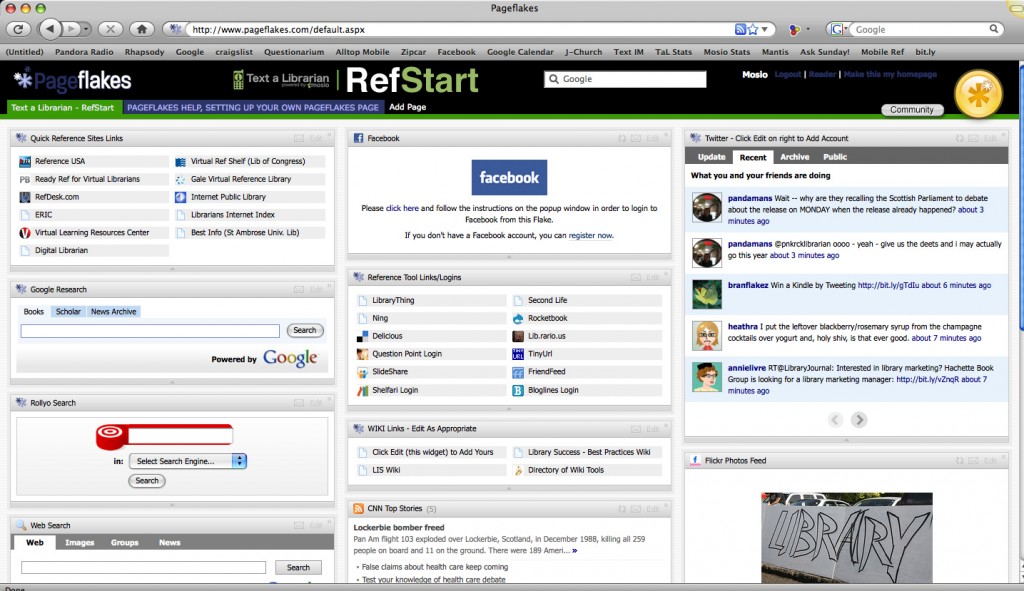Open Library Success - Best Practices Wiki
The width and height of the screenshot is (1024, 591).
pos(589,452)
